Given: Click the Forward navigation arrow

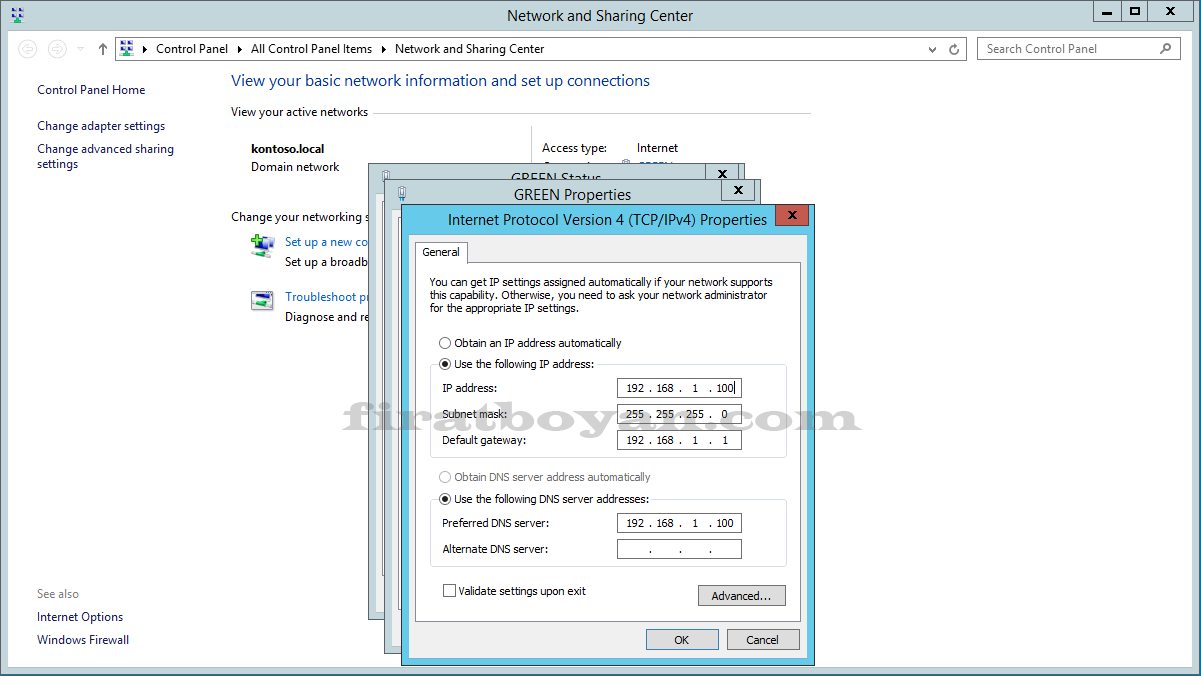Looking at the screenshot, I should coord(57,49).
